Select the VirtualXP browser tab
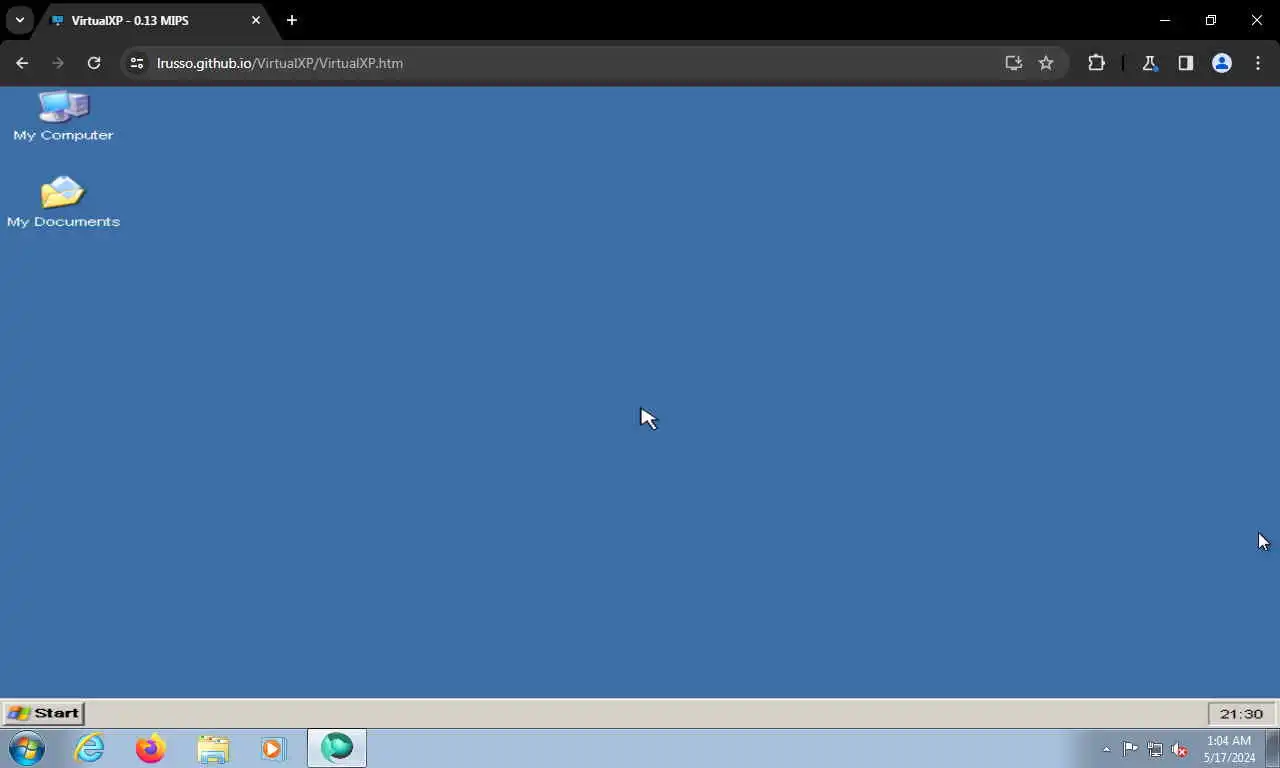The width and height of the screenshot is (1280, 768). tap(155, 20)
